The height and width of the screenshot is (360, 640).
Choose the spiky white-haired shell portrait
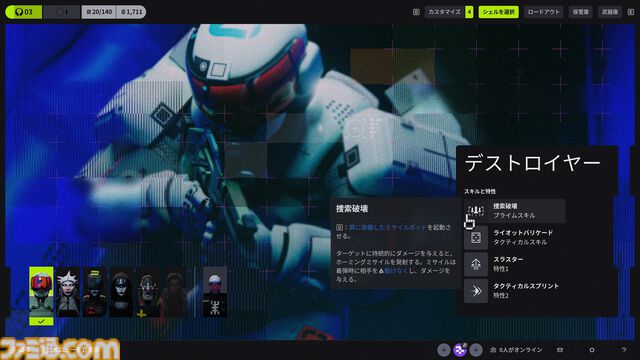click(68, 292)
